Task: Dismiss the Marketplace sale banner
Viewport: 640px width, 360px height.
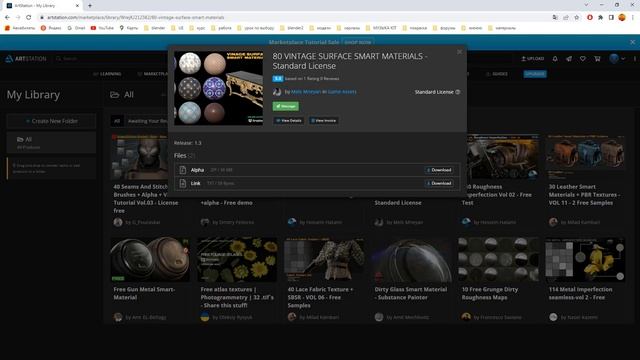Action: (x=632, y=42)
